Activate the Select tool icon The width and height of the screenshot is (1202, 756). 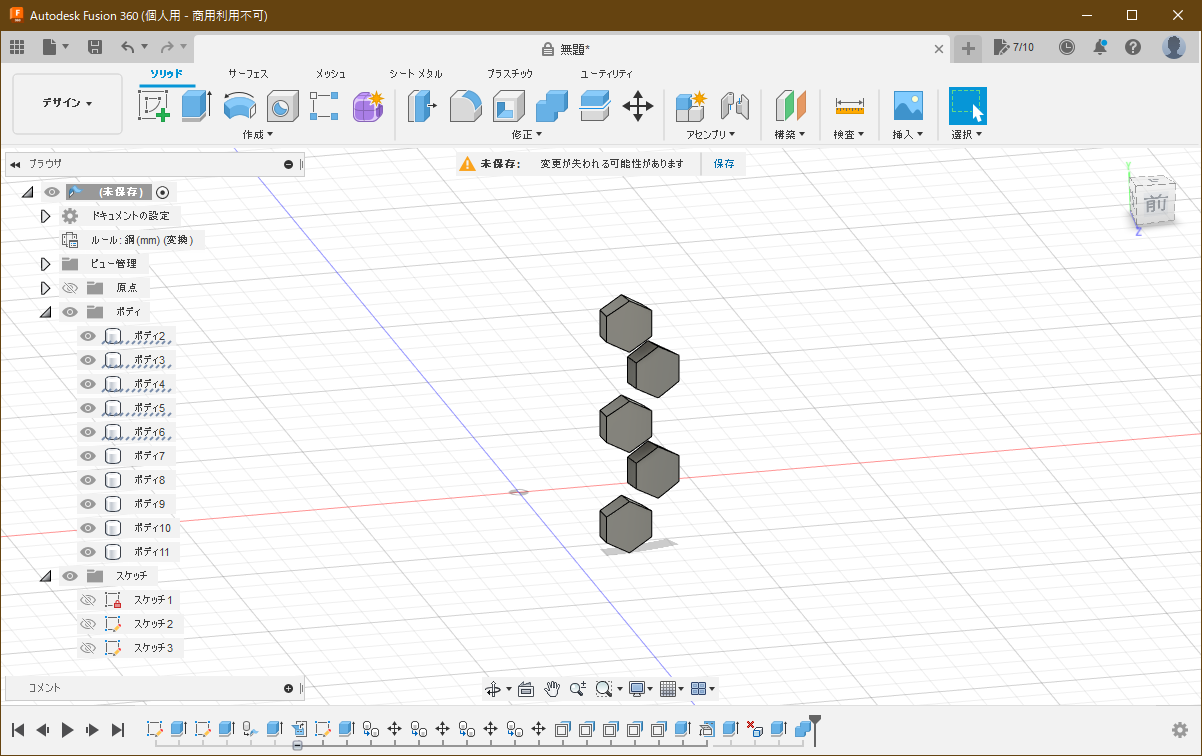click(967, 106)
